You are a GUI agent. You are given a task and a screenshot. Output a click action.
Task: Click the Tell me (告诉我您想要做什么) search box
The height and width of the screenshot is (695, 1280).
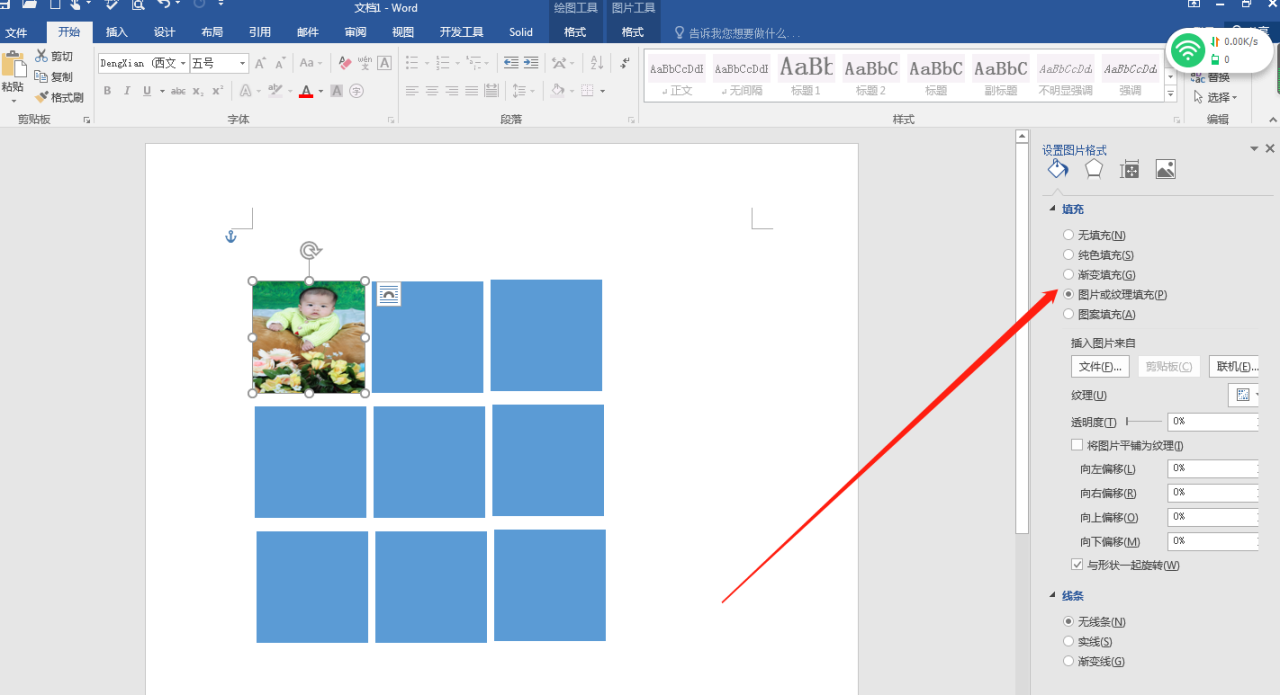coord(738,33)
